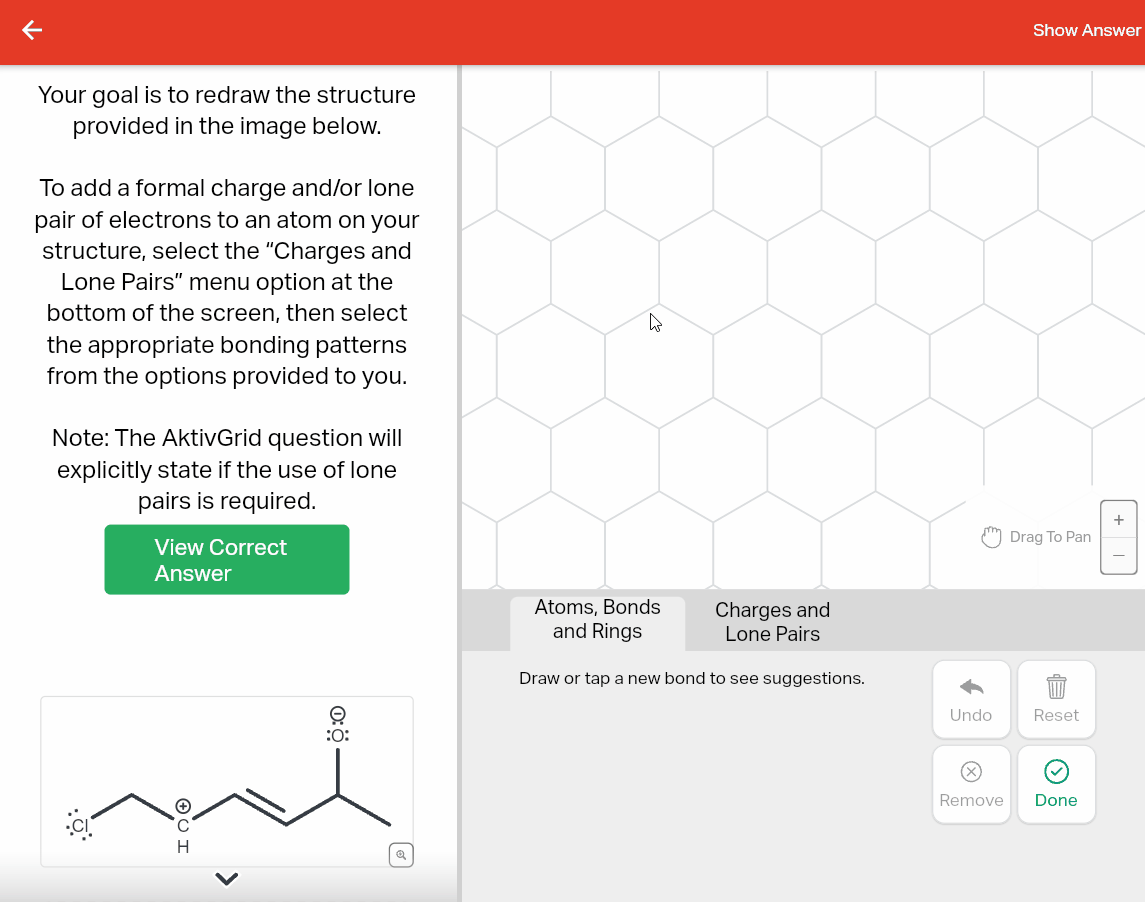Click the back arrow in the red header
The image size is (1145, 902).
[x=31, y=30]
